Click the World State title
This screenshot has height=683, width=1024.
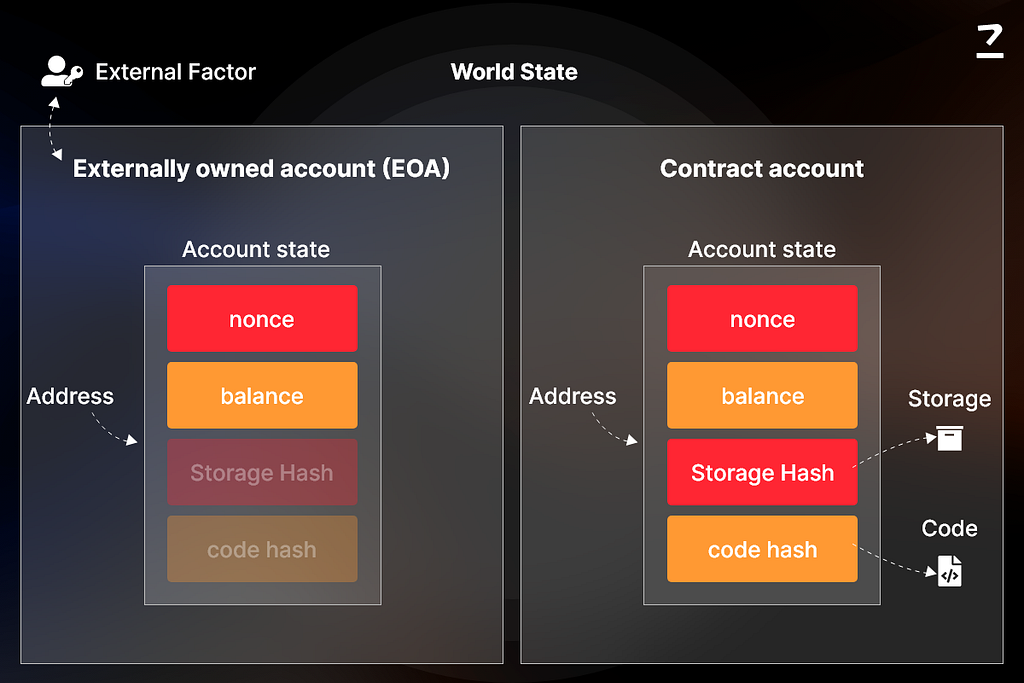(514, 72)
